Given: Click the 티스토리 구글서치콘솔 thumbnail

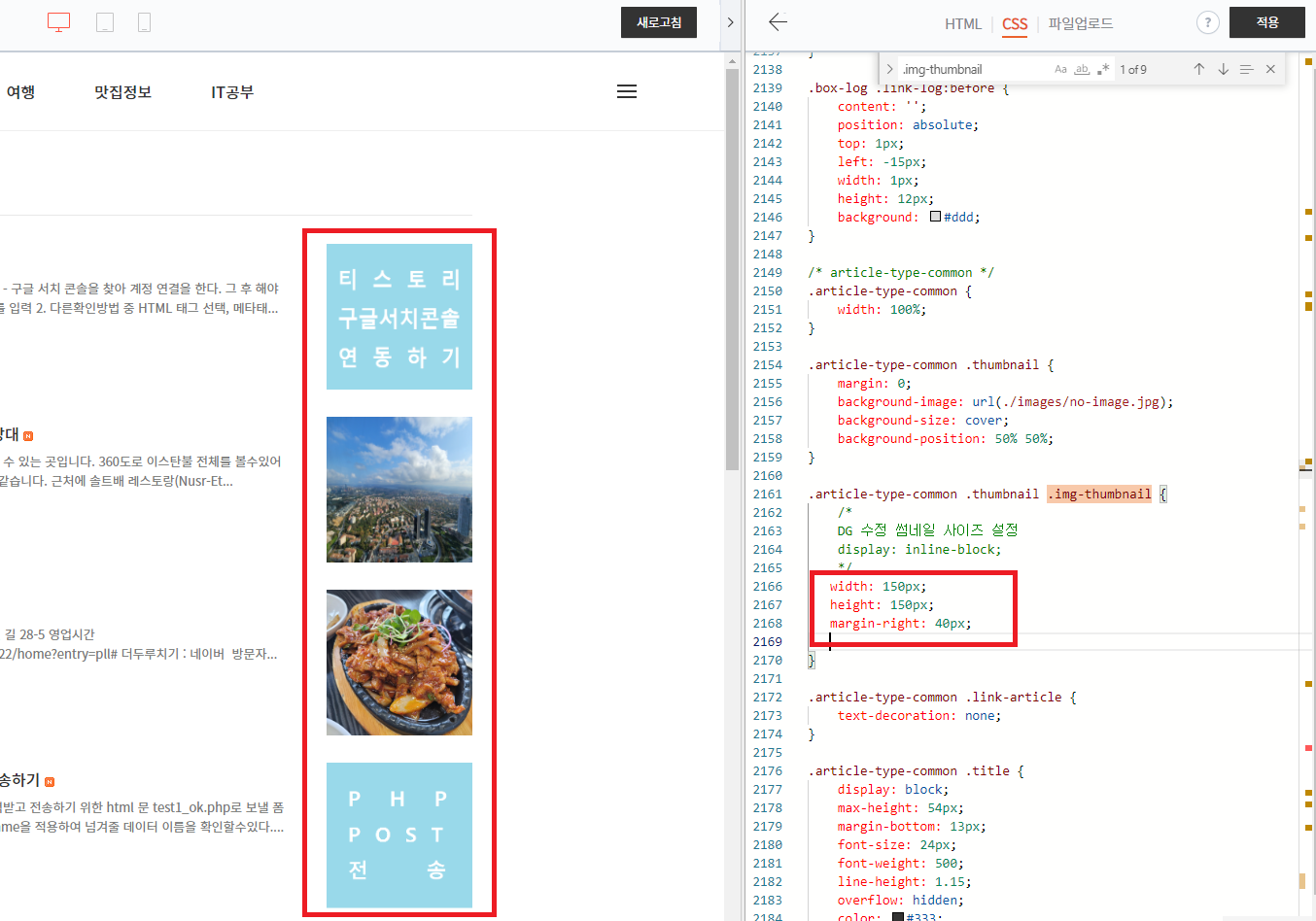Looking at the screenshot, I should 399,317.
